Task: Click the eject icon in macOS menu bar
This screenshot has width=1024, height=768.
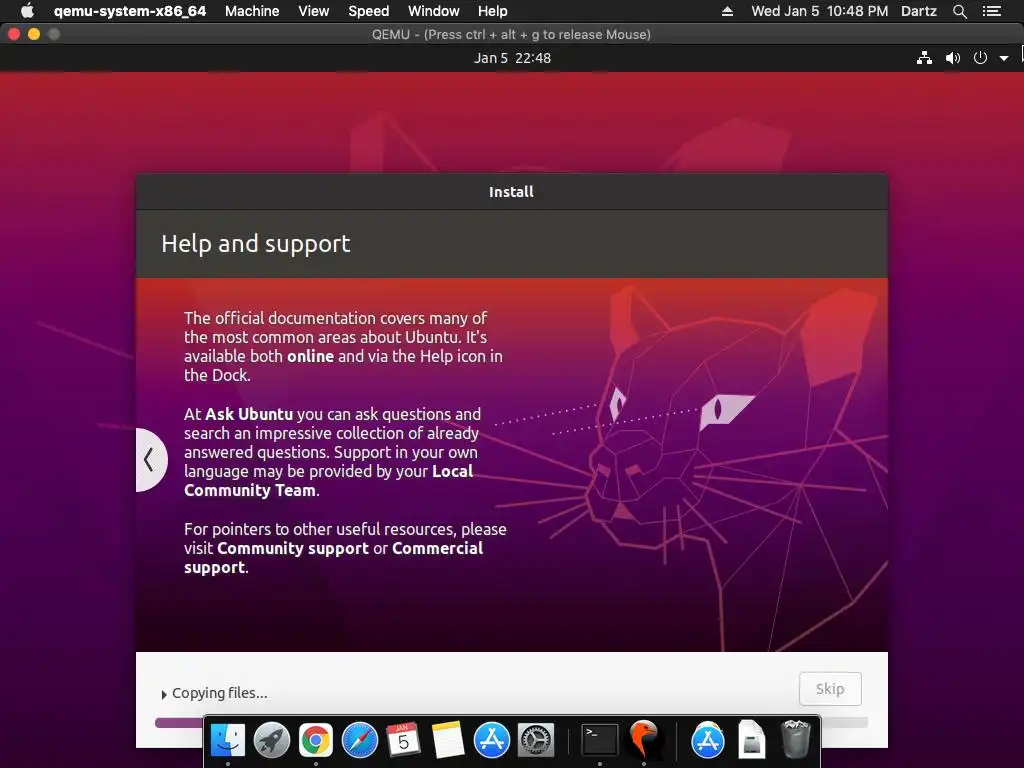Action: [727, 11]
